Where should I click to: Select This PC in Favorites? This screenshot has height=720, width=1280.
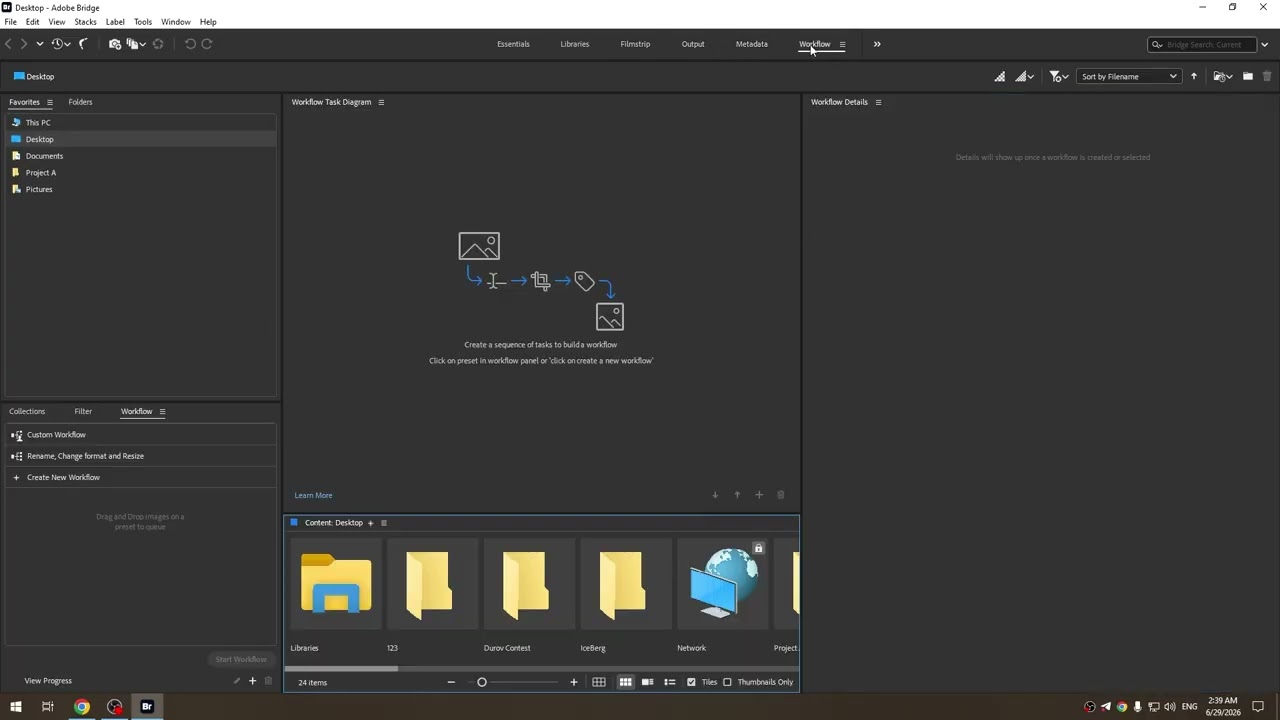coord(140,122)
